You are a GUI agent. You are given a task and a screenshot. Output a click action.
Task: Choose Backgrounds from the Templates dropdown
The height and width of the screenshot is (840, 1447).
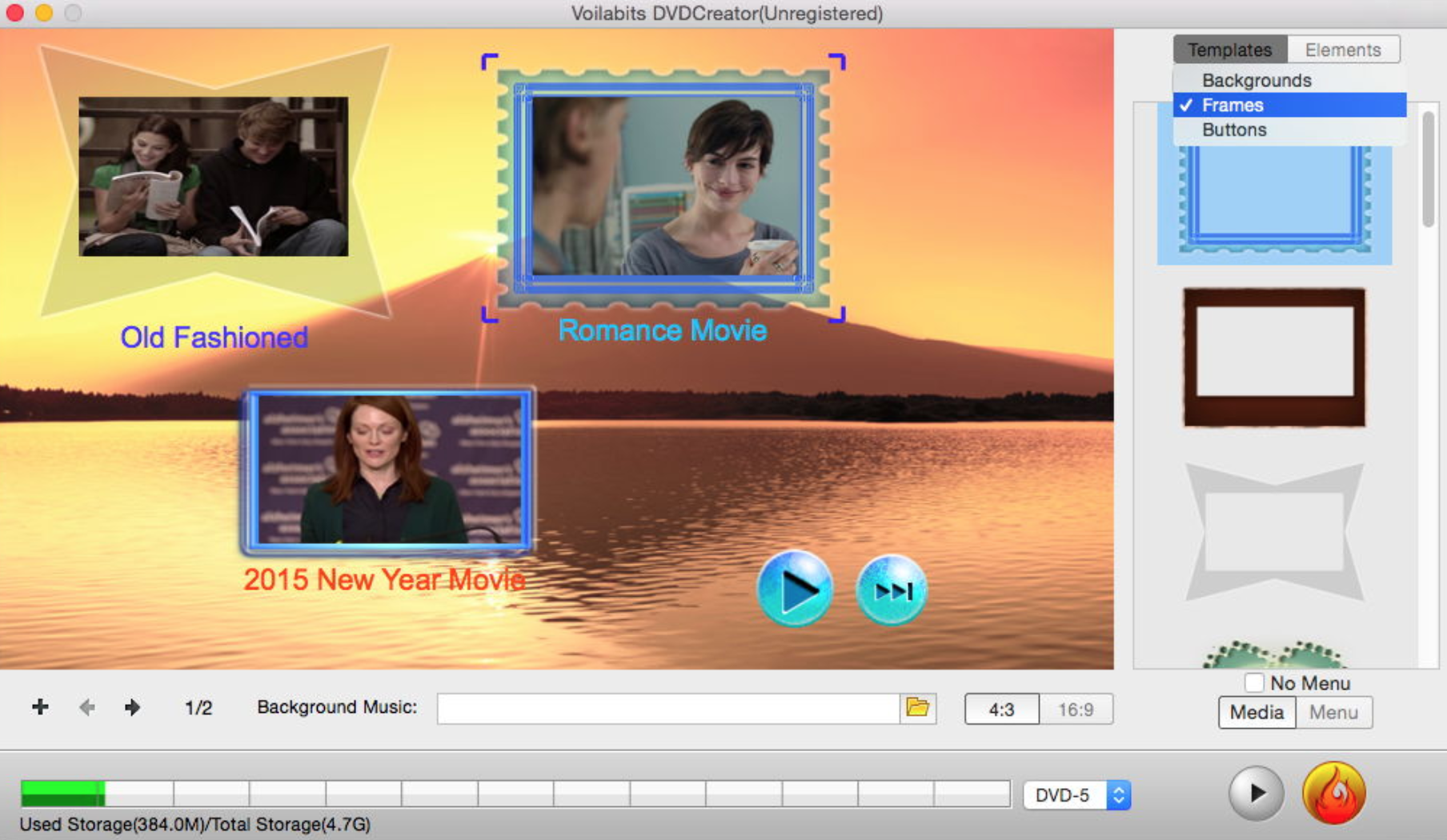1257,81
